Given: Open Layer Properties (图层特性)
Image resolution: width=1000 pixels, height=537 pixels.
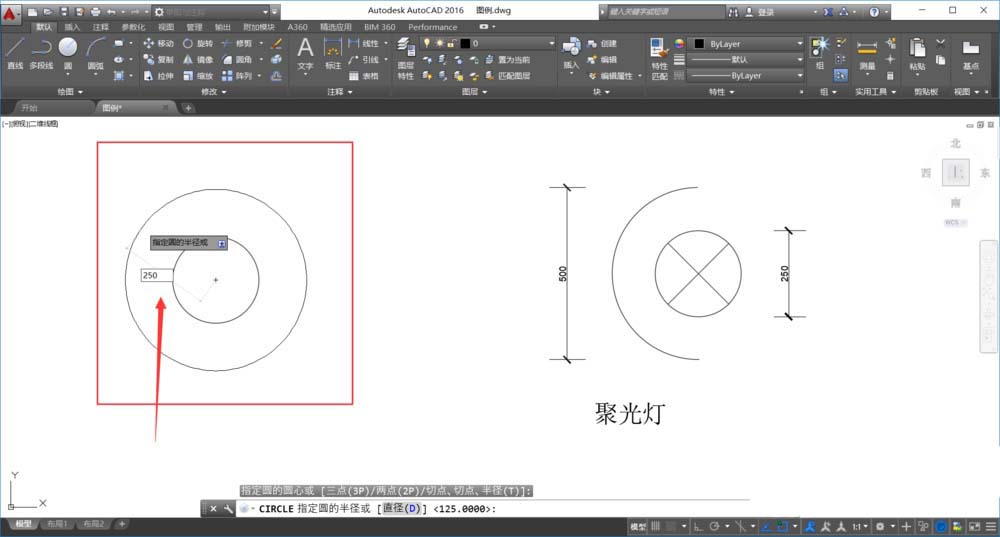Looking at the screenshot, I should pos(405,58).
